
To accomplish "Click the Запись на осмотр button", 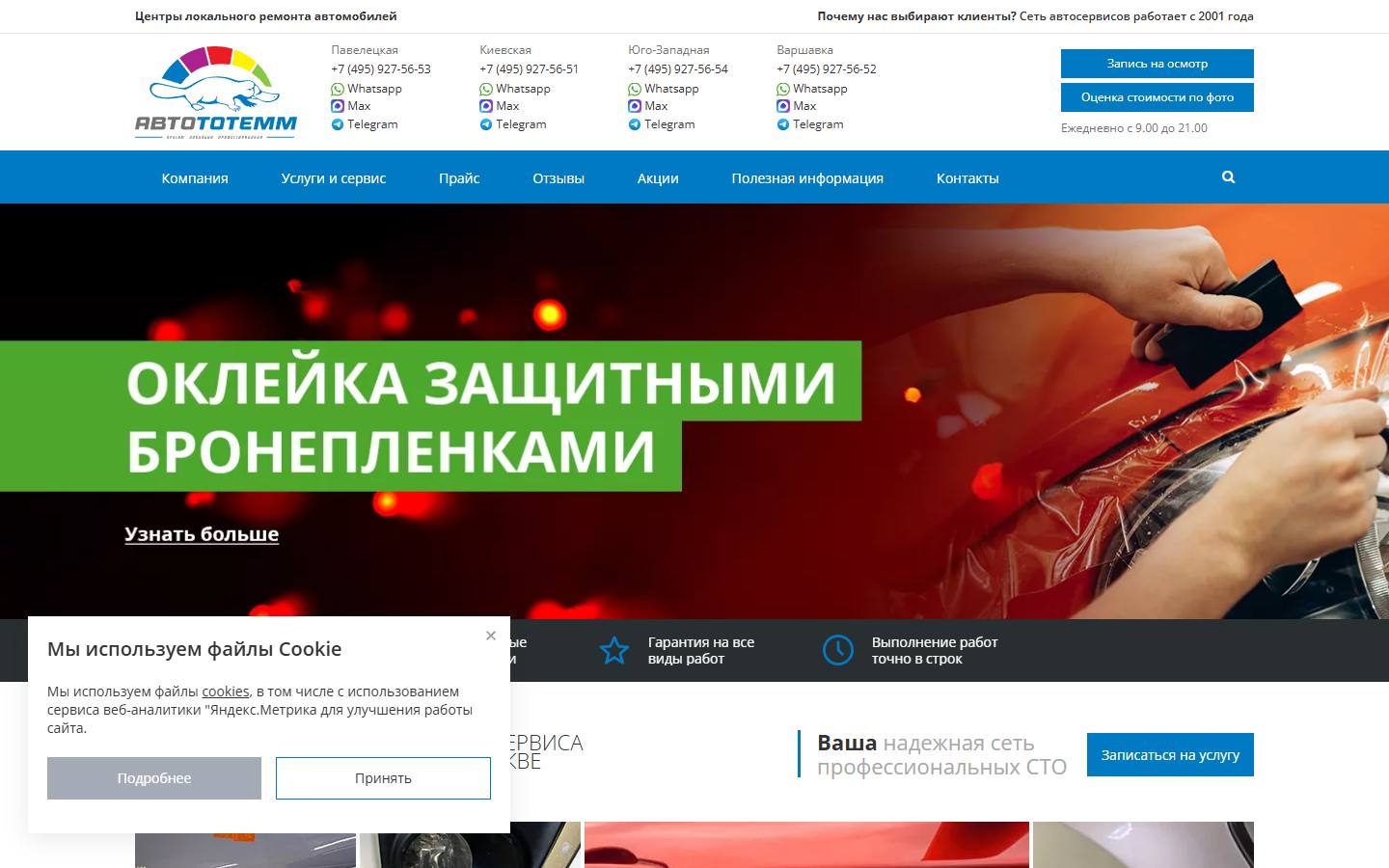I will pyautogui.click(x=1157, y=64).
